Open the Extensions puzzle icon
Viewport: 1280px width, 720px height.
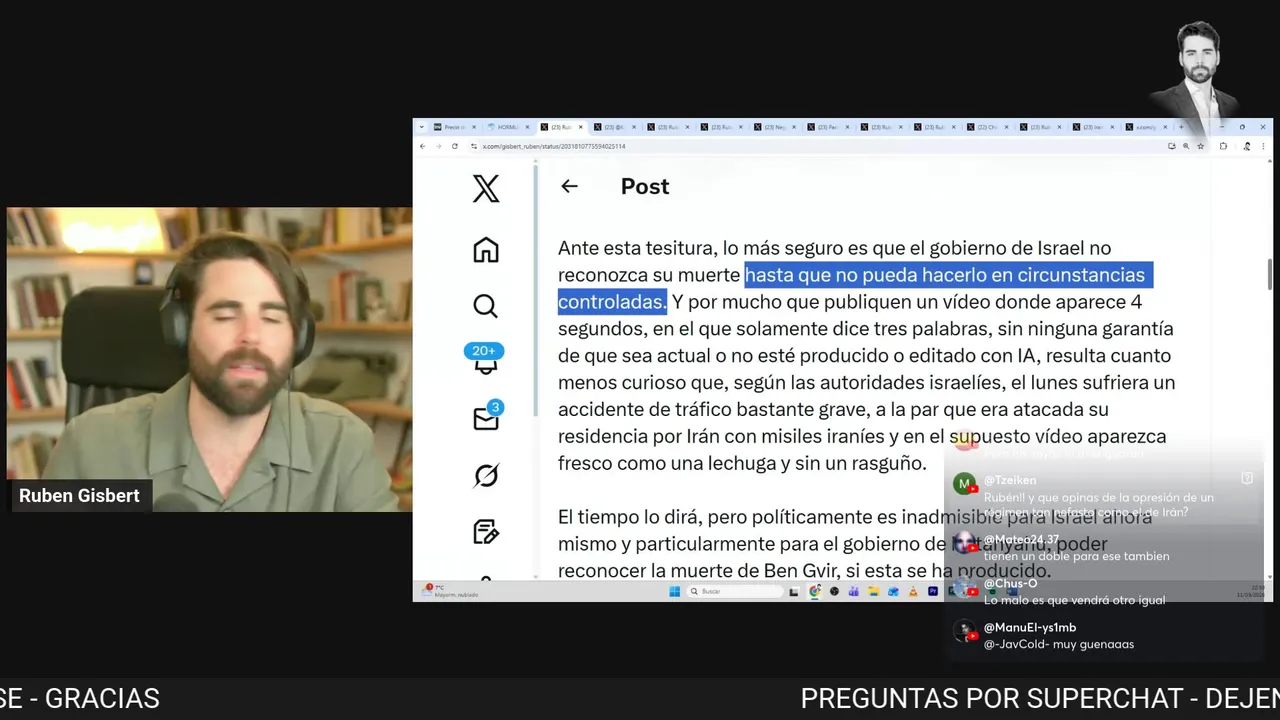pyautogui.click(x=1224, y=146)
